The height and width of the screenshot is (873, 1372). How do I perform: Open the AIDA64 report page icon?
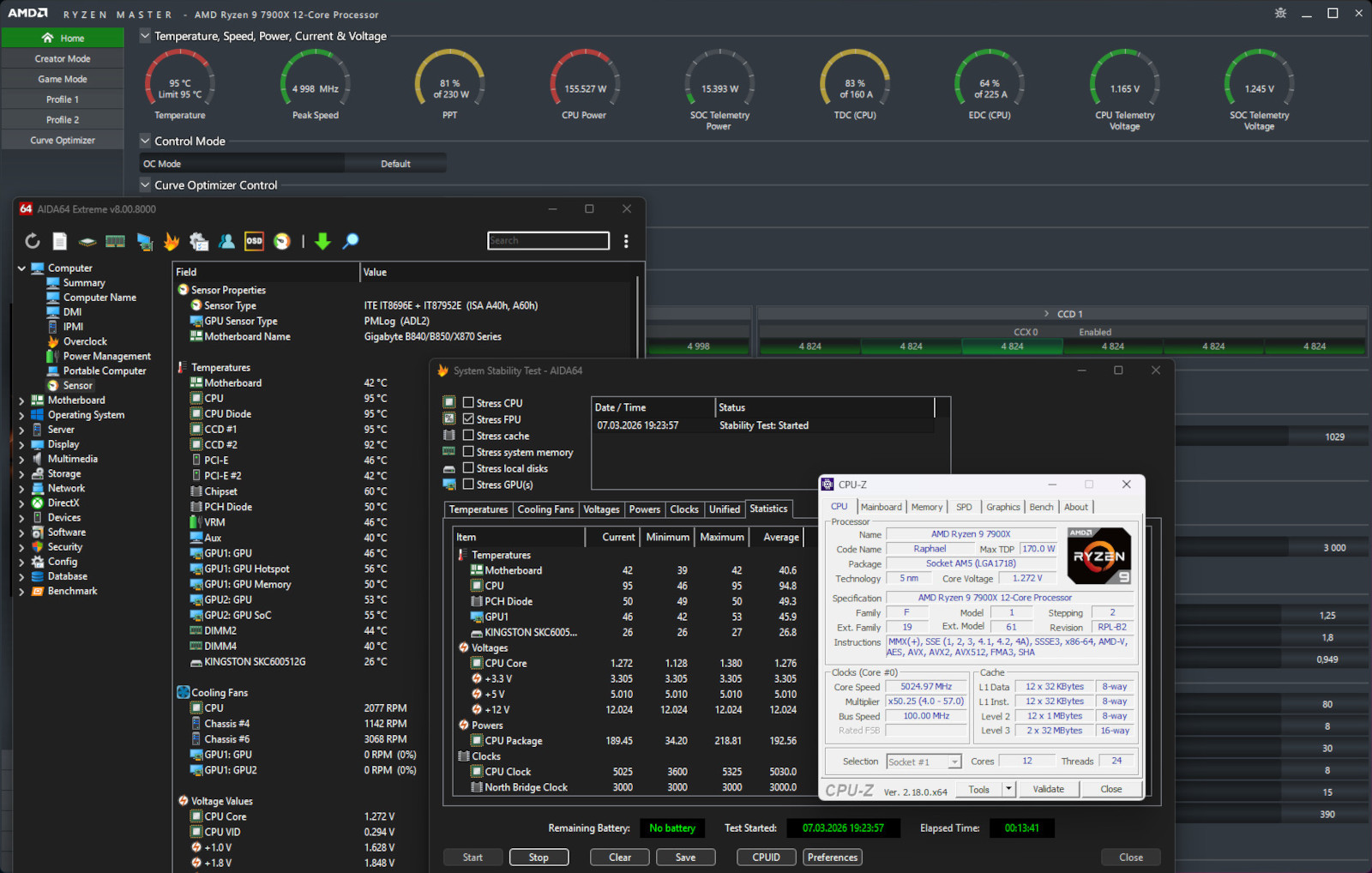pos(60,242)
